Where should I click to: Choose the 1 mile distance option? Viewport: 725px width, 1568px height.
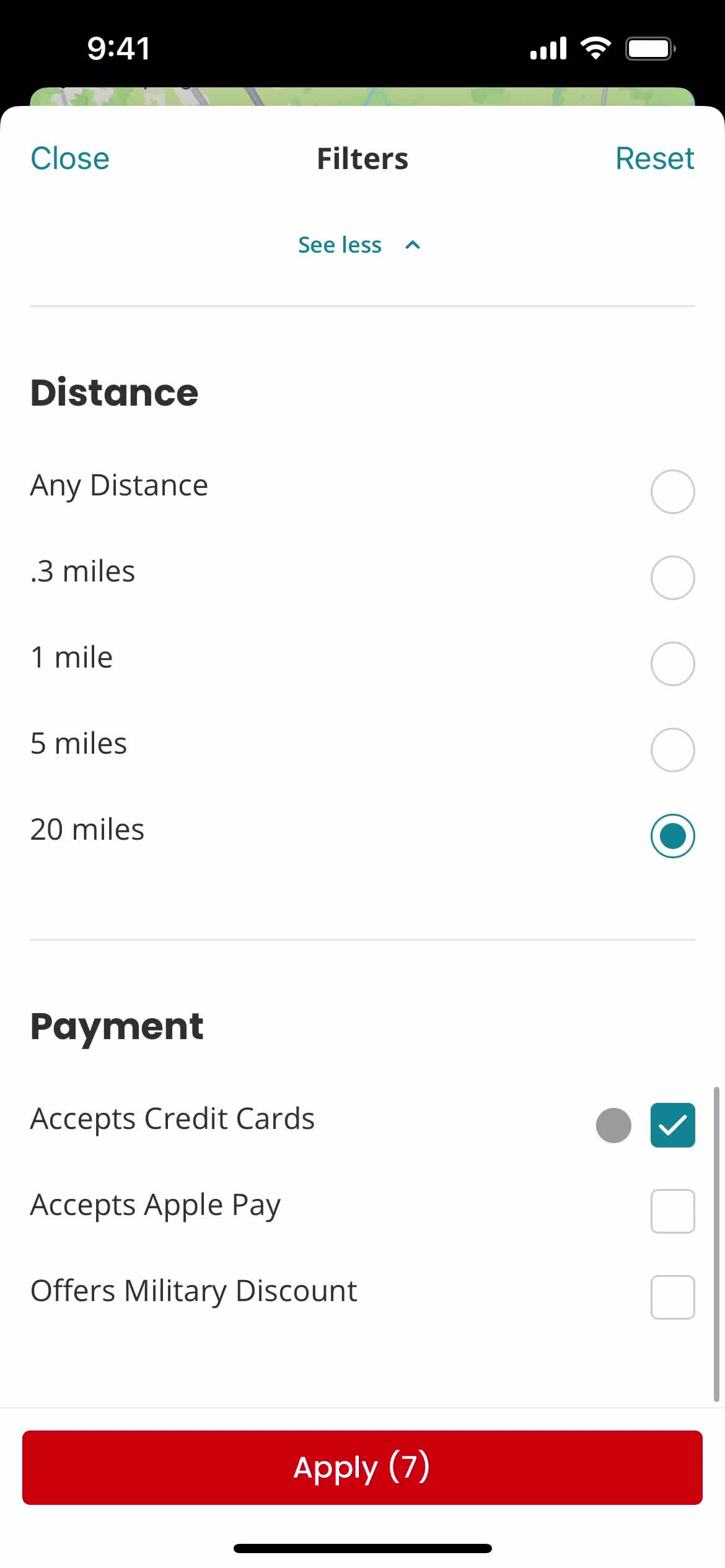click(x=672, y=664)
